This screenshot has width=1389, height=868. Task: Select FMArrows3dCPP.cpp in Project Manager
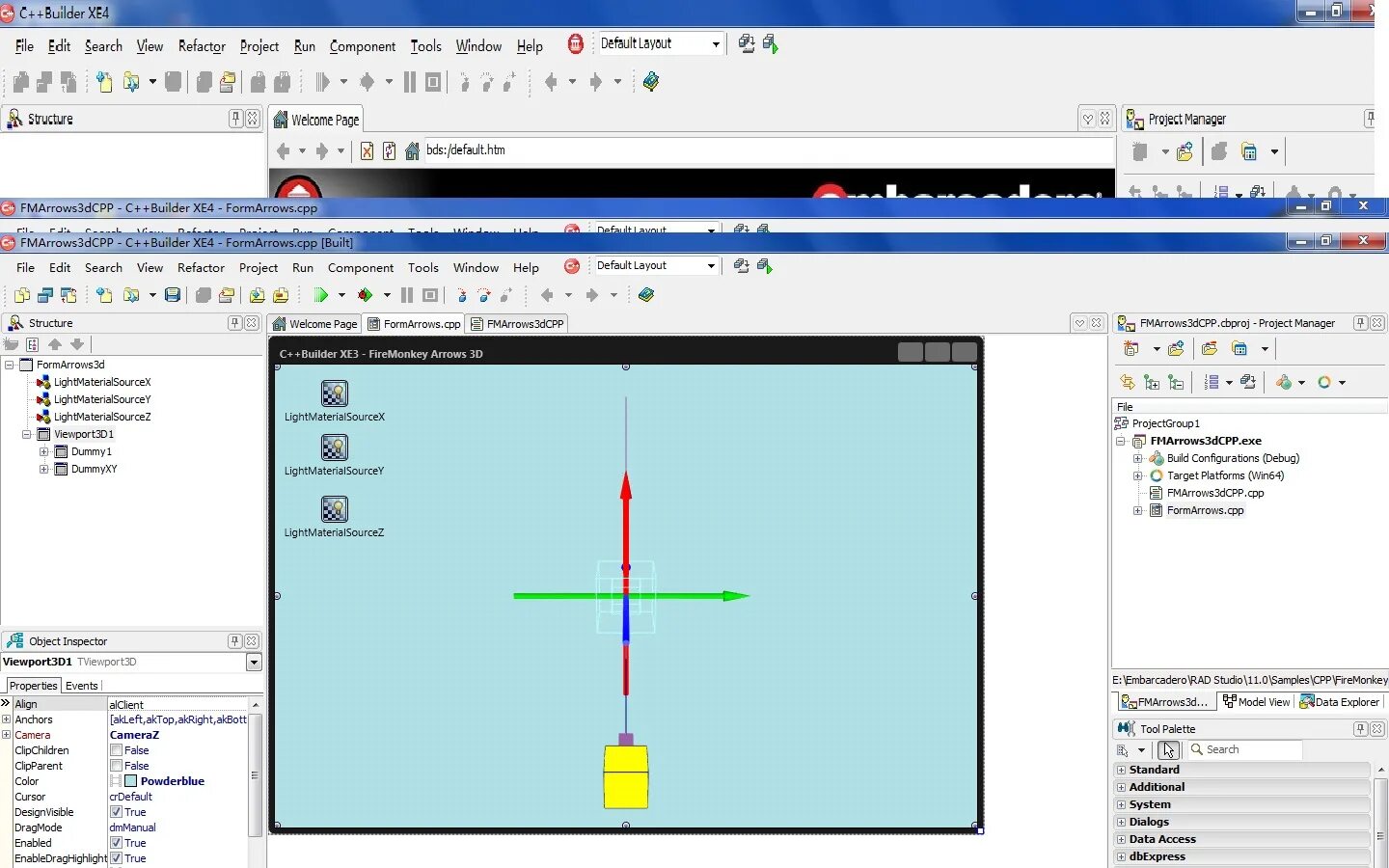[1214, 493]
